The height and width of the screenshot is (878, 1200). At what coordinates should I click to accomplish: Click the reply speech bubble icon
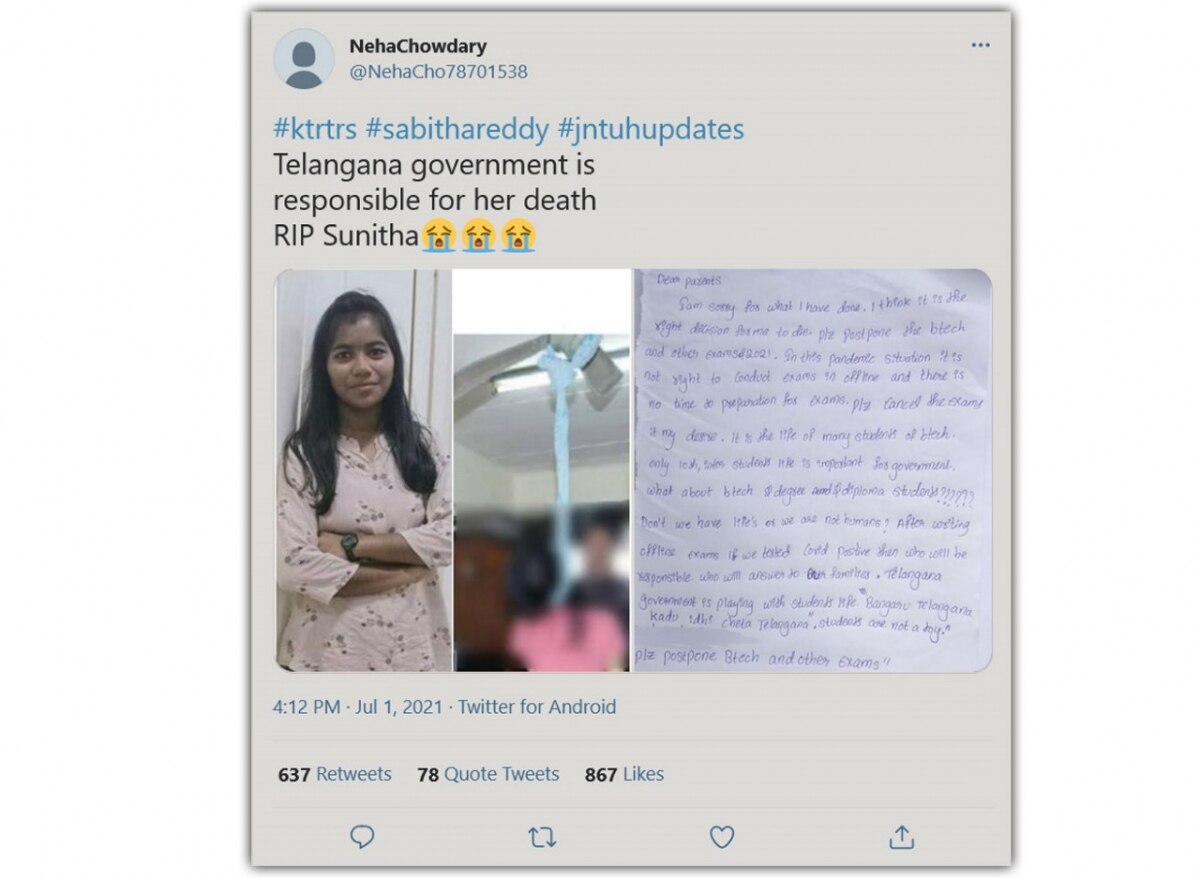tap(362, 837)
